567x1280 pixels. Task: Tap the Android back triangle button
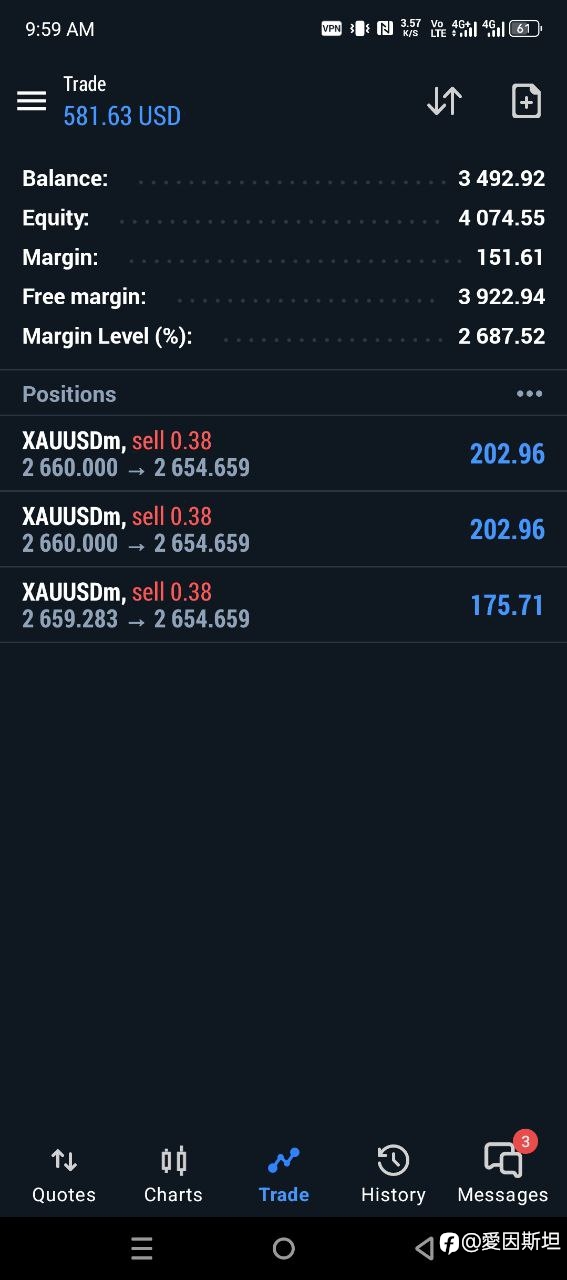(425, 1247)
